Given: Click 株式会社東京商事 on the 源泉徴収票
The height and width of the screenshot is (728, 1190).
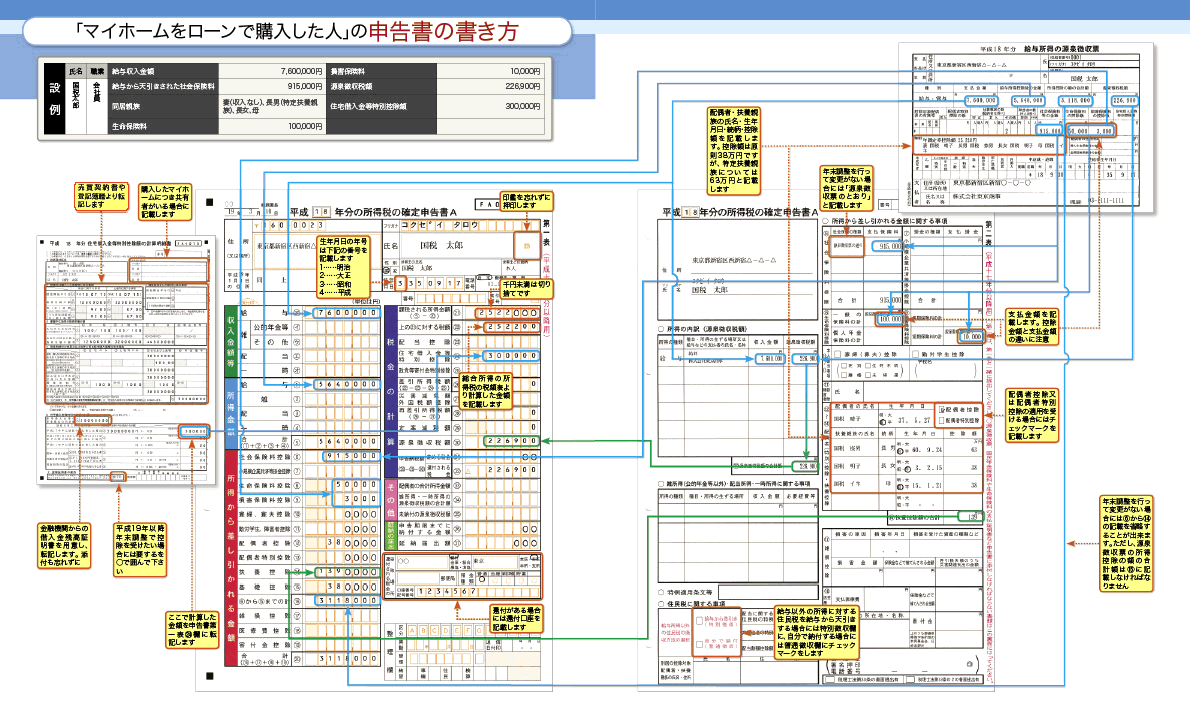Looking at the screenshot, I should (976, 197).
